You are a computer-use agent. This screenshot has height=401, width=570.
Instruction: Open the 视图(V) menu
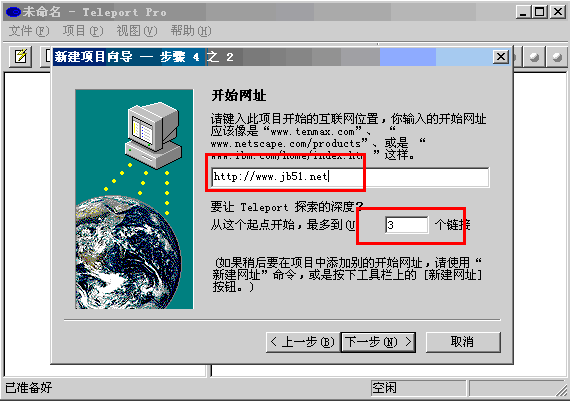point(137,31)
